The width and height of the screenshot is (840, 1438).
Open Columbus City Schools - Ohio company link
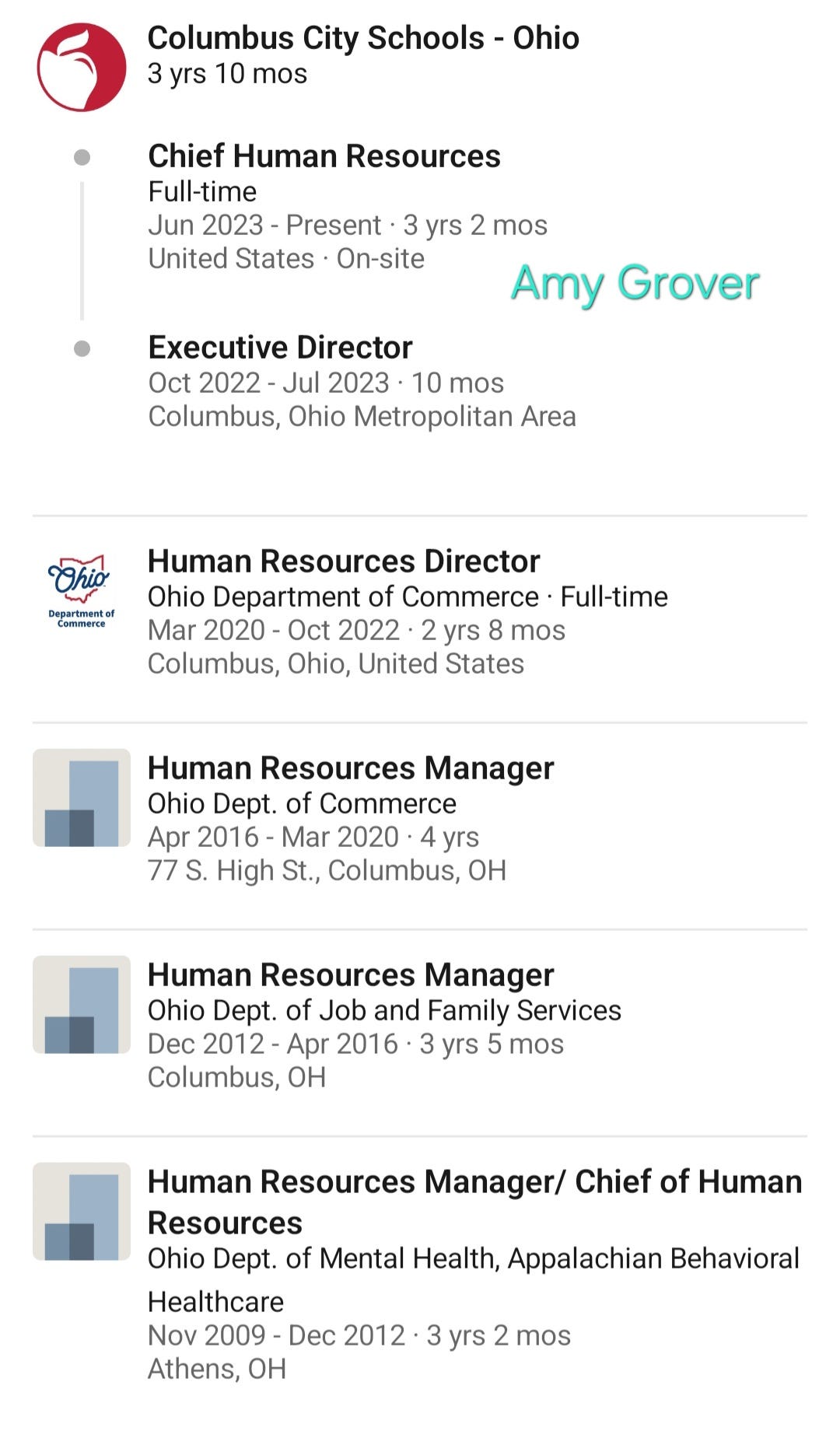(363, 37)
